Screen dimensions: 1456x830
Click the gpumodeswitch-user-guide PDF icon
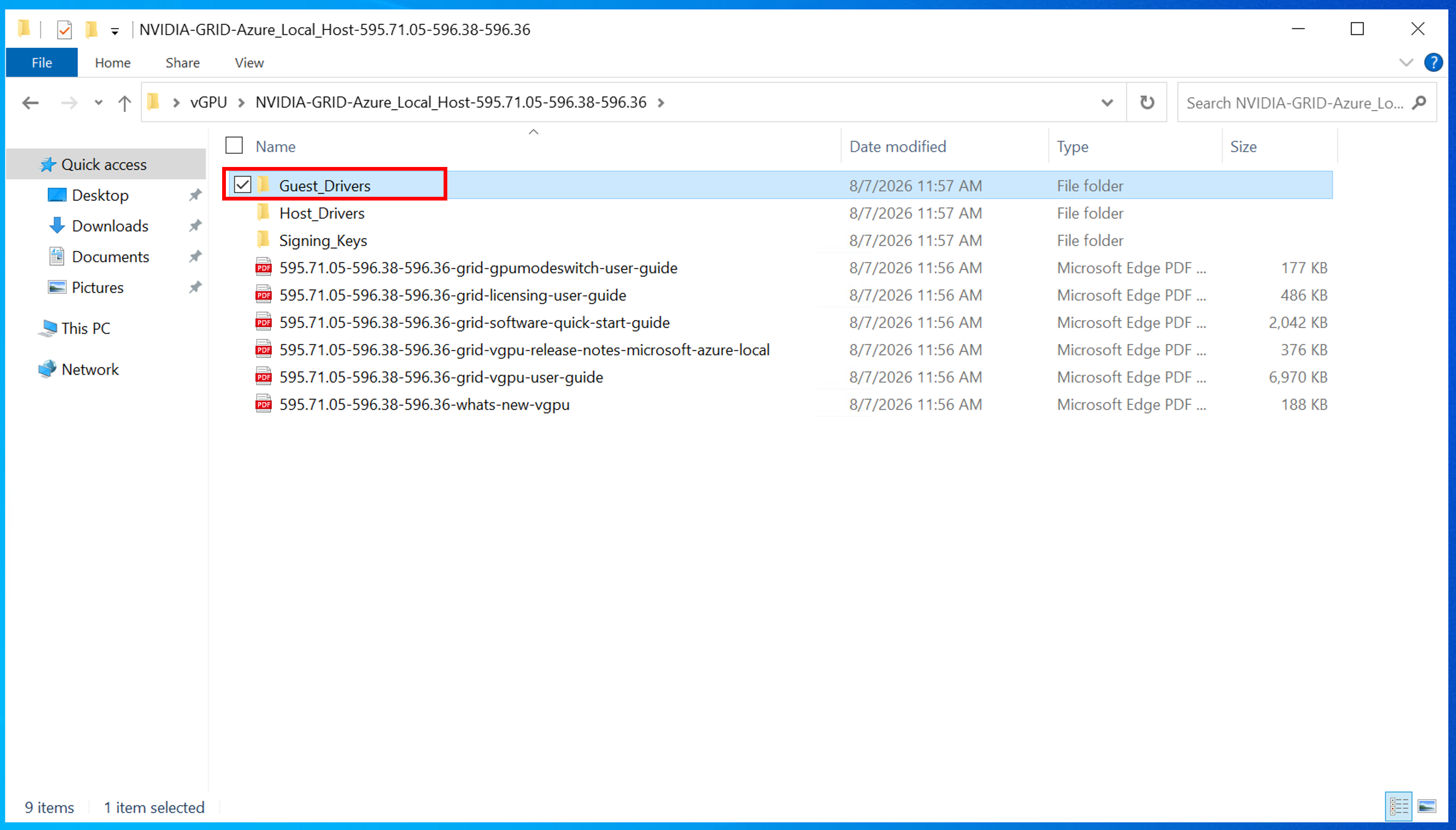264,267
